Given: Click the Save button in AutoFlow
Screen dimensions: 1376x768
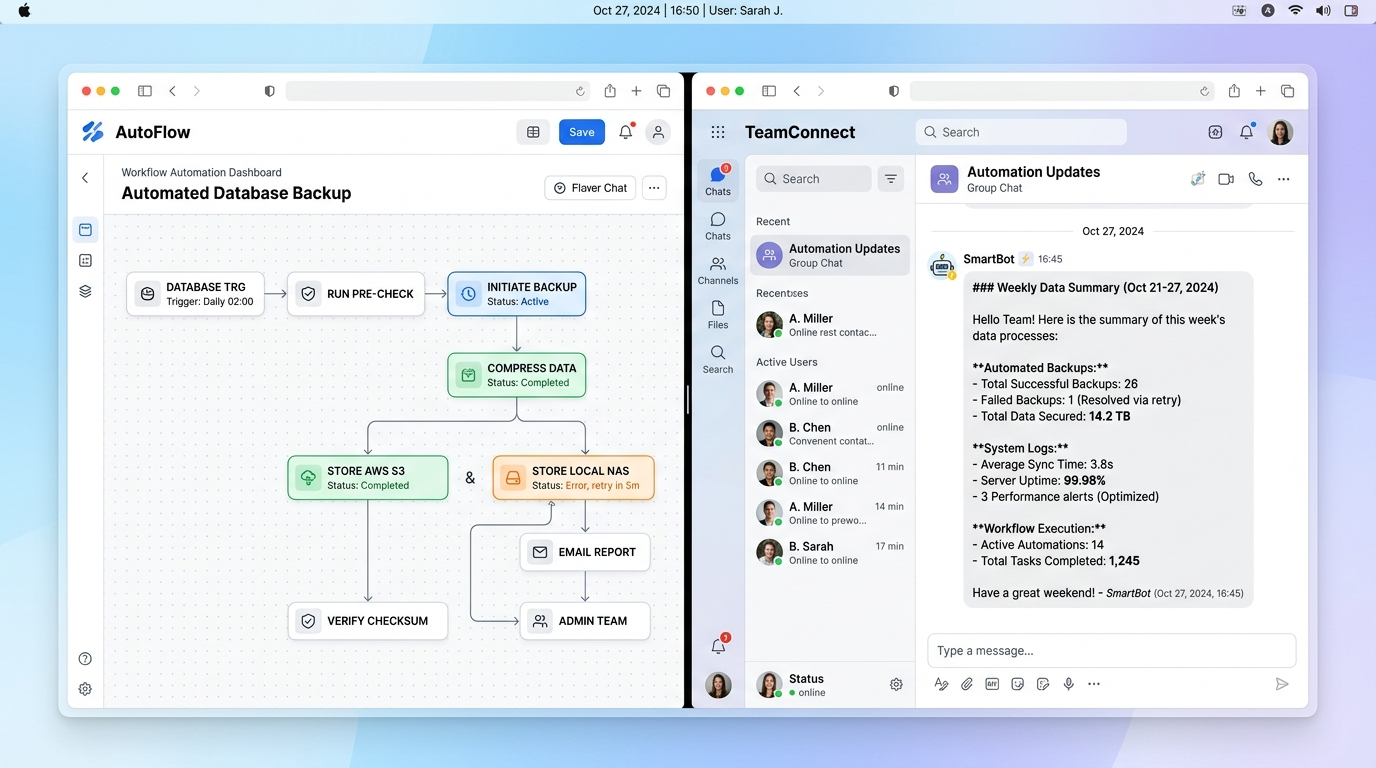Looking at the screenshot, I should pyautogui.click(x=582, y=132).
